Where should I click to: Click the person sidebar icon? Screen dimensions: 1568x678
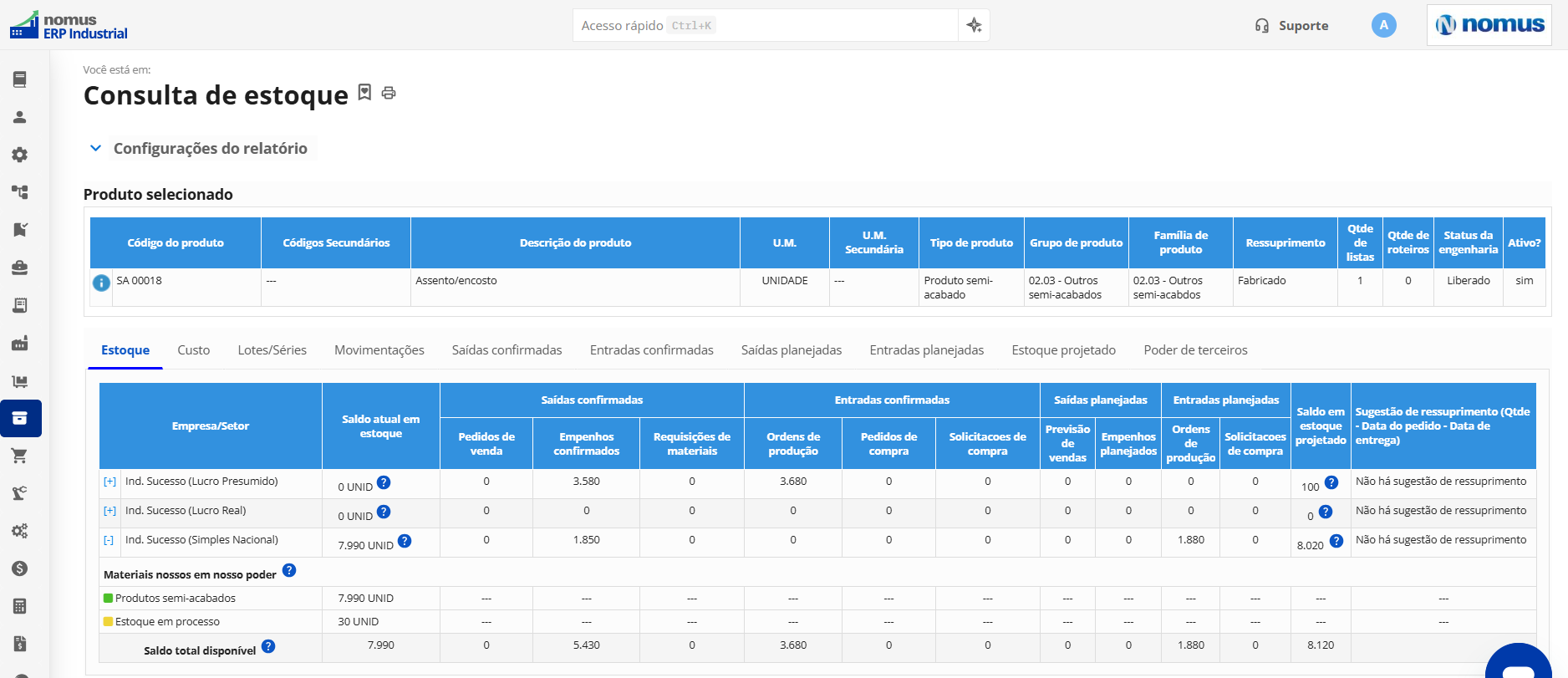point(20,117)
